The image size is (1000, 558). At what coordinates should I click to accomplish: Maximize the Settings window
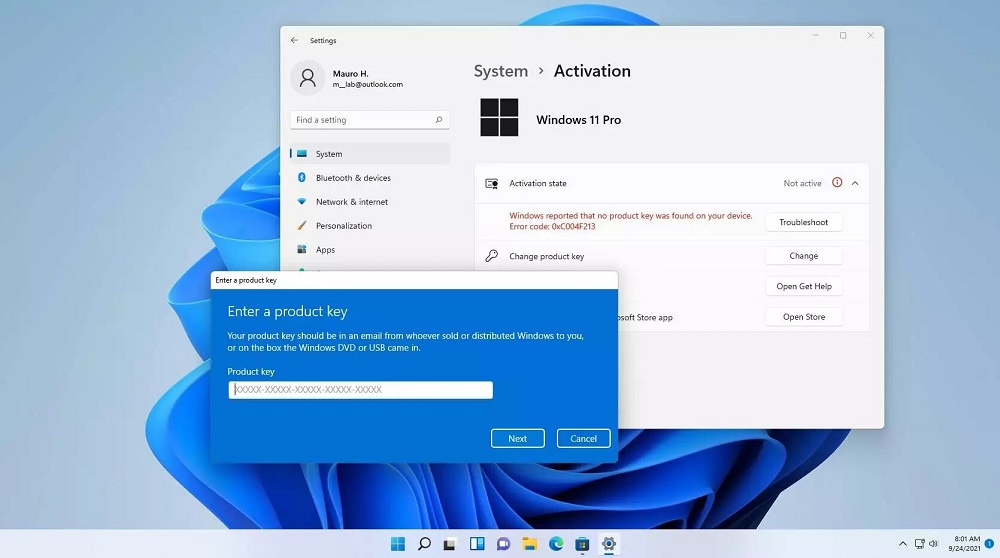[x=843, y=36]
